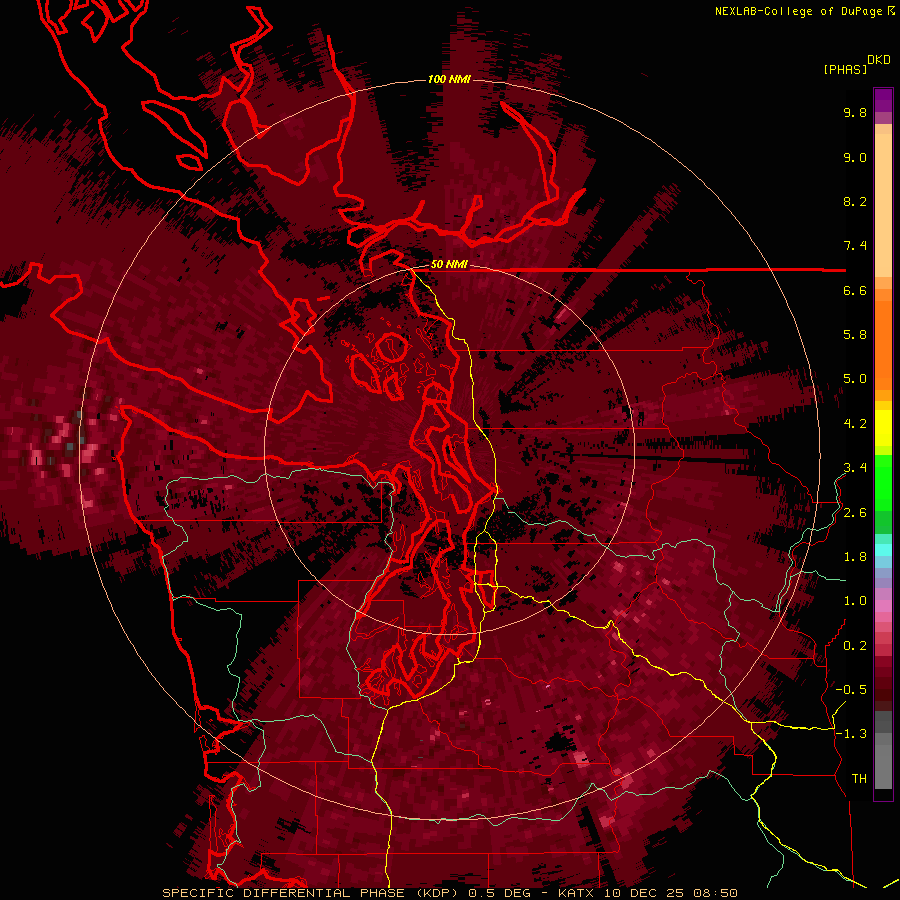Pick the bright green band on the color scale

pyautogui.click(x=883, y=482)
